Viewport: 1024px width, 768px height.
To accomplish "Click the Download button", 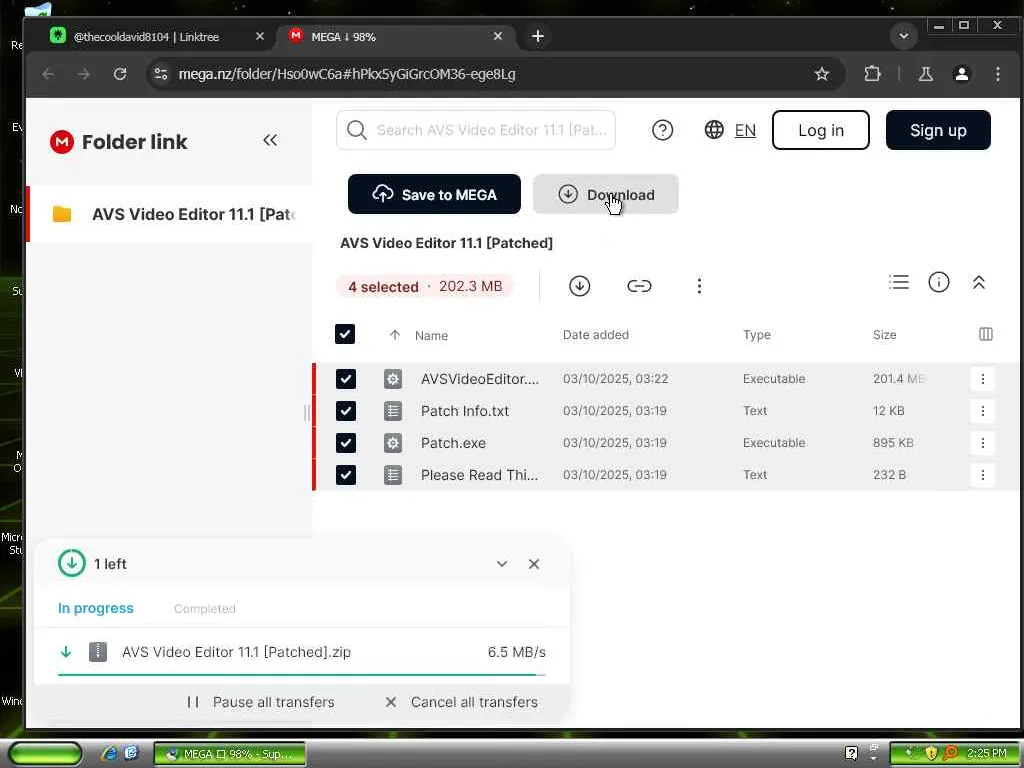I will click(605, 194).
